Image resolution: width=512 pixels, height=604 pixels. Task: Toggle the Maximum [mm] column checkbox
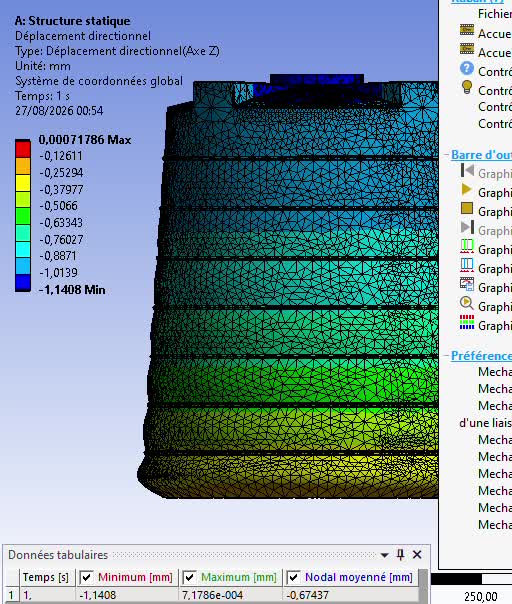coord(189,577)
